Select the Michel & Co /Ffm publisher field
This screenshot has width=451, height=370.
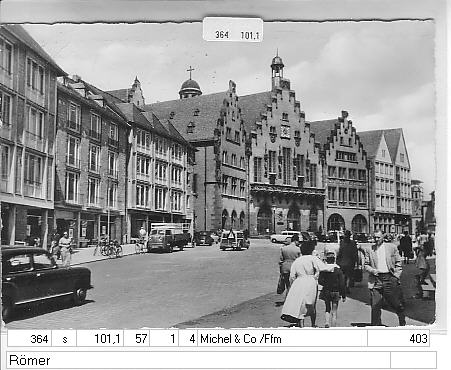[x=282, y=339]
